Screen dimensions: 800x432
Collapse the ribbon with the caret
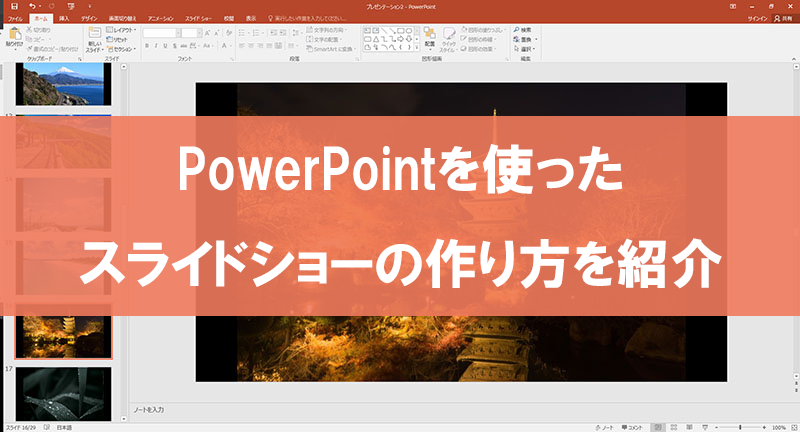[x=793, y=59]
